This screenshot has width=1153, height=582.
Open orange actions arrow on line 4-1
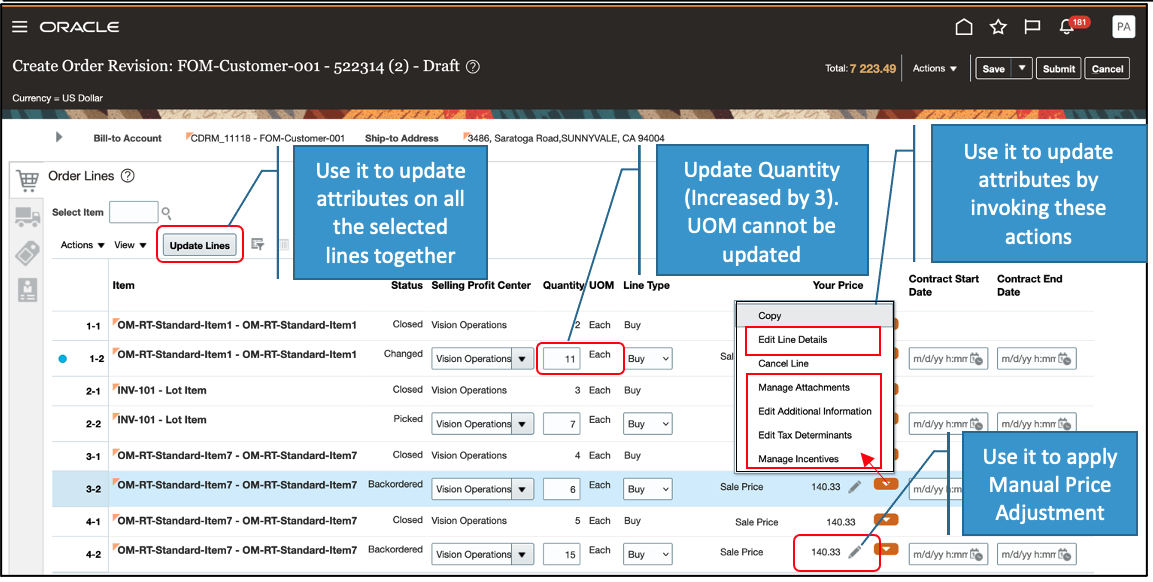click(x=886, y=519)
